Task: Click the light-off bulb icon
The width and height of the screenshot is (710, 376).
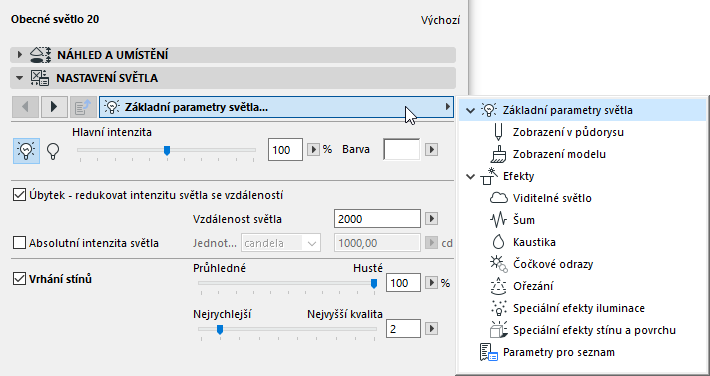Action: (x=53, y=151)
